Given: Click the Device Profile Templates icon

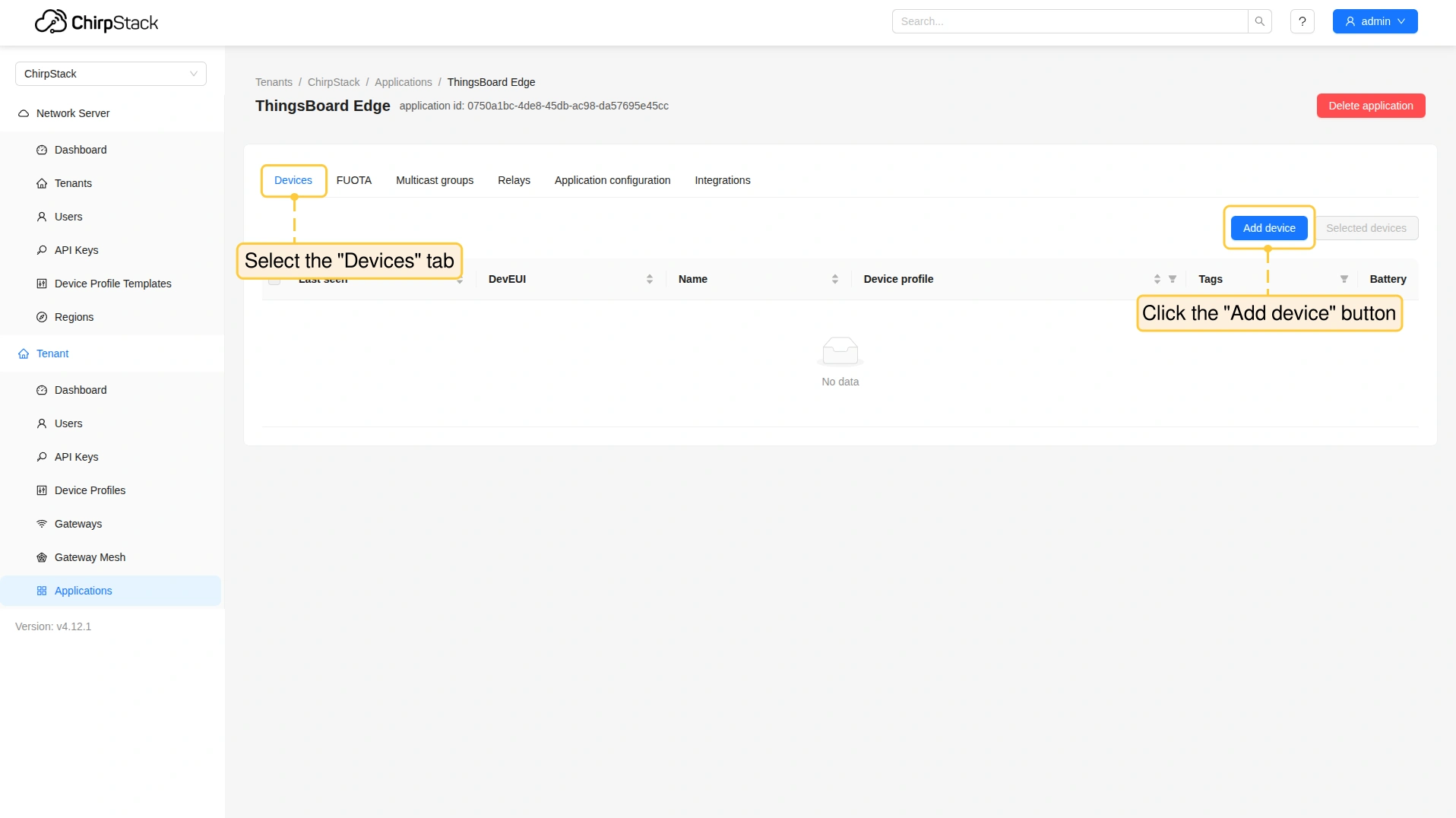Looking at the screenshot, I should (x=42, y=284).
